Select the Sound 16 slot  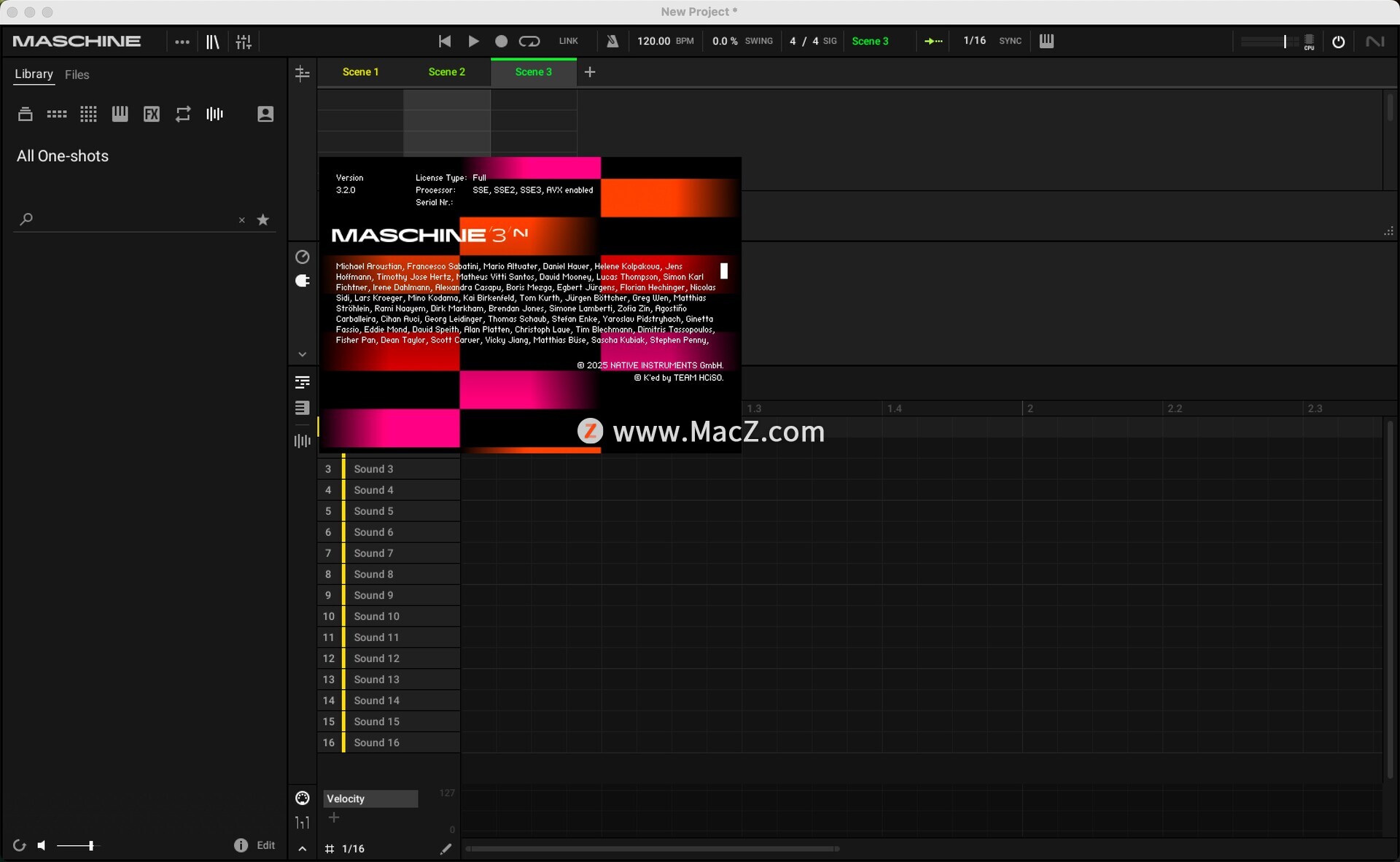[x=389, y=742]
